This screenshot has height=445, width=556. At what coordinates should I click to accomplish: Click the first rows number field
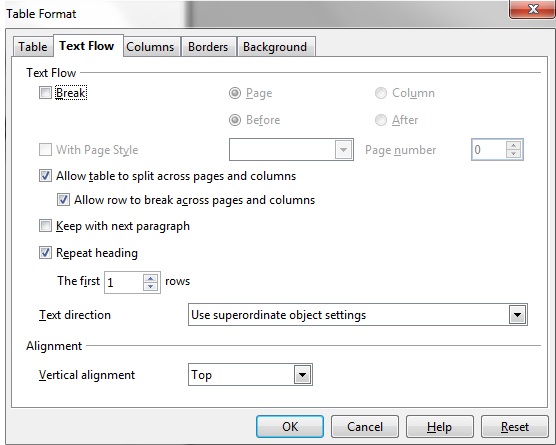coord(124,283)
